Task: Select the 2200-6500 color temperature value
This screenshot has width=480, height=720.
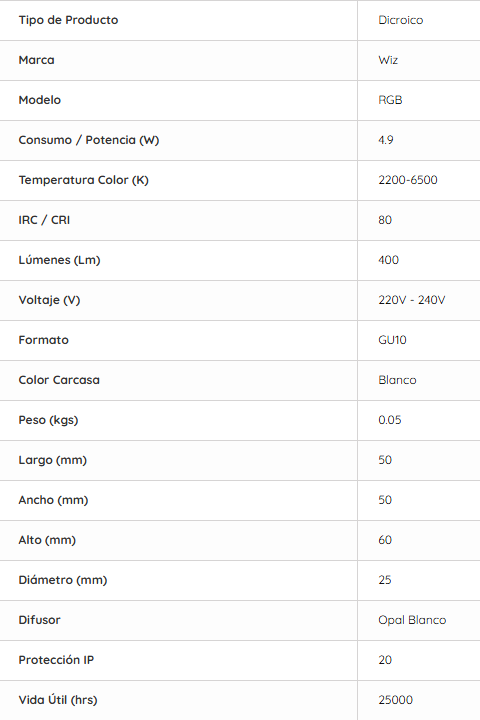Action: pyautogui.click(x=408, y=180)
